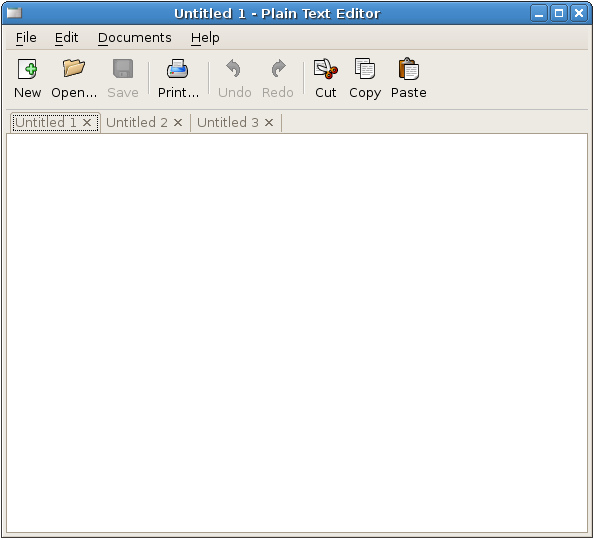594x540 pixels.
Task: Redo the last undone action
Action: (278, 69)
